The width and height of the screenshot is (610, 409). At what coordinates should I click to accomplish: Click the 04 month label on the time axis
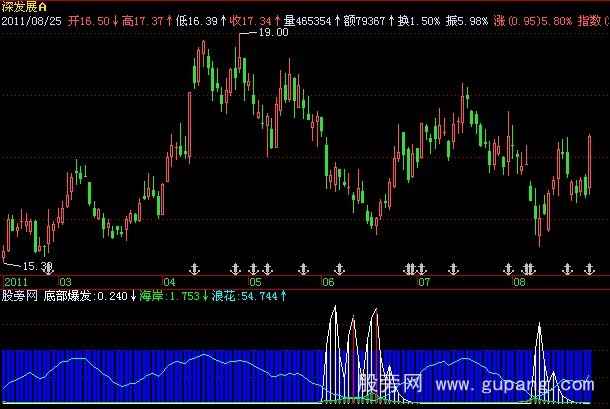169,282
